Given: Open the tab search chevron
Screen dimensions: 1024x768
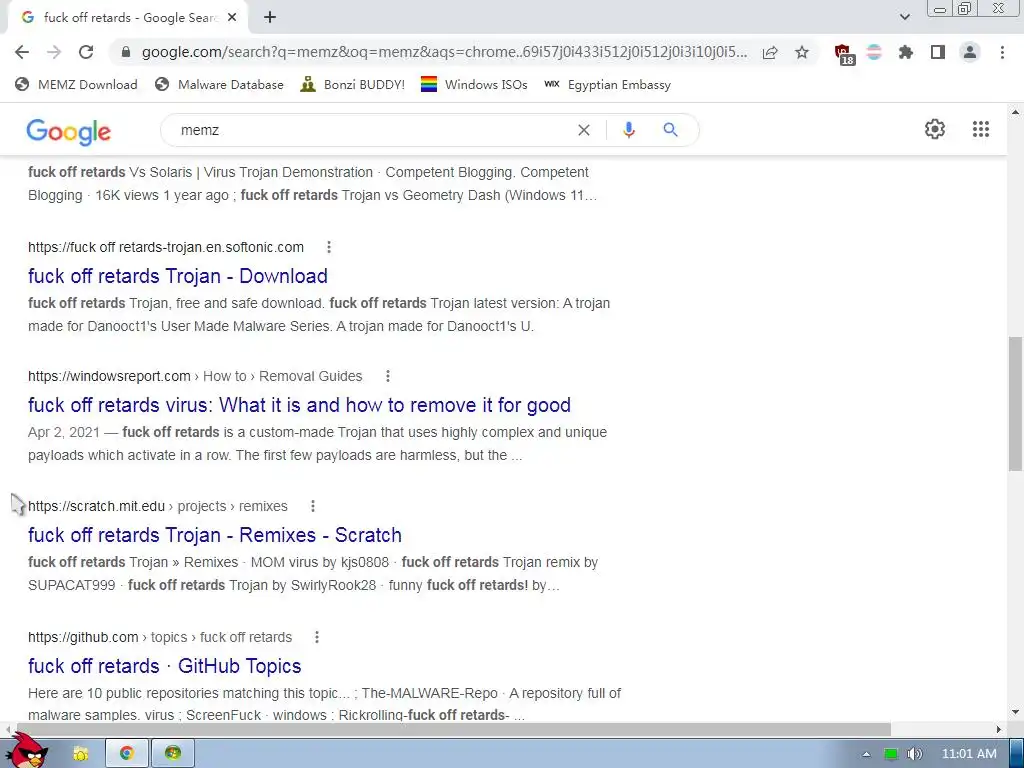Looking at the screenshot, I should pos(905,17).
